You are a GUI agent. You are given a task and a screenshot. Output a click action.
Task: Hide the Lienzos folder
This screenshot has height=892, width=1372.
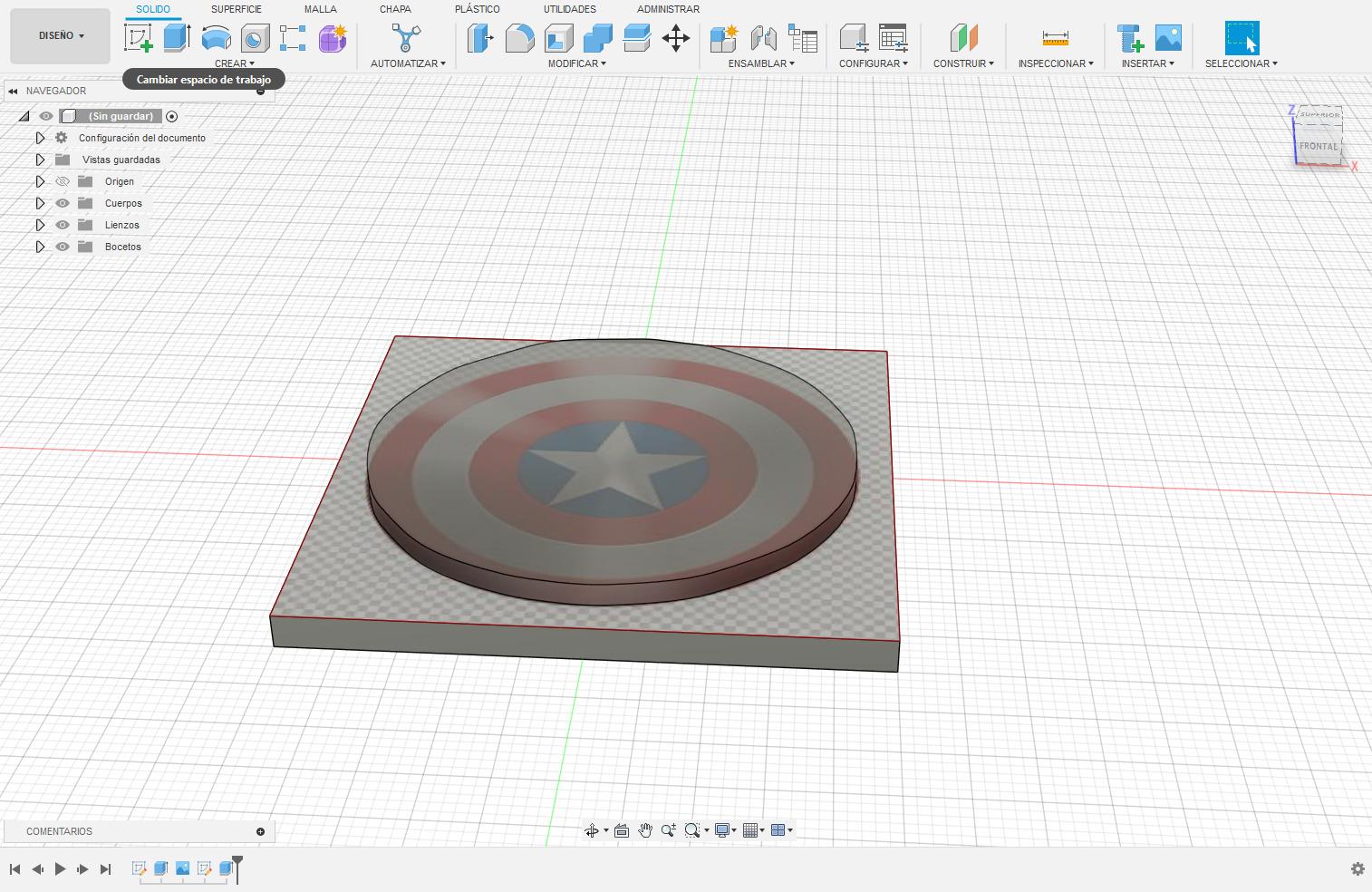tap(63, 225)
